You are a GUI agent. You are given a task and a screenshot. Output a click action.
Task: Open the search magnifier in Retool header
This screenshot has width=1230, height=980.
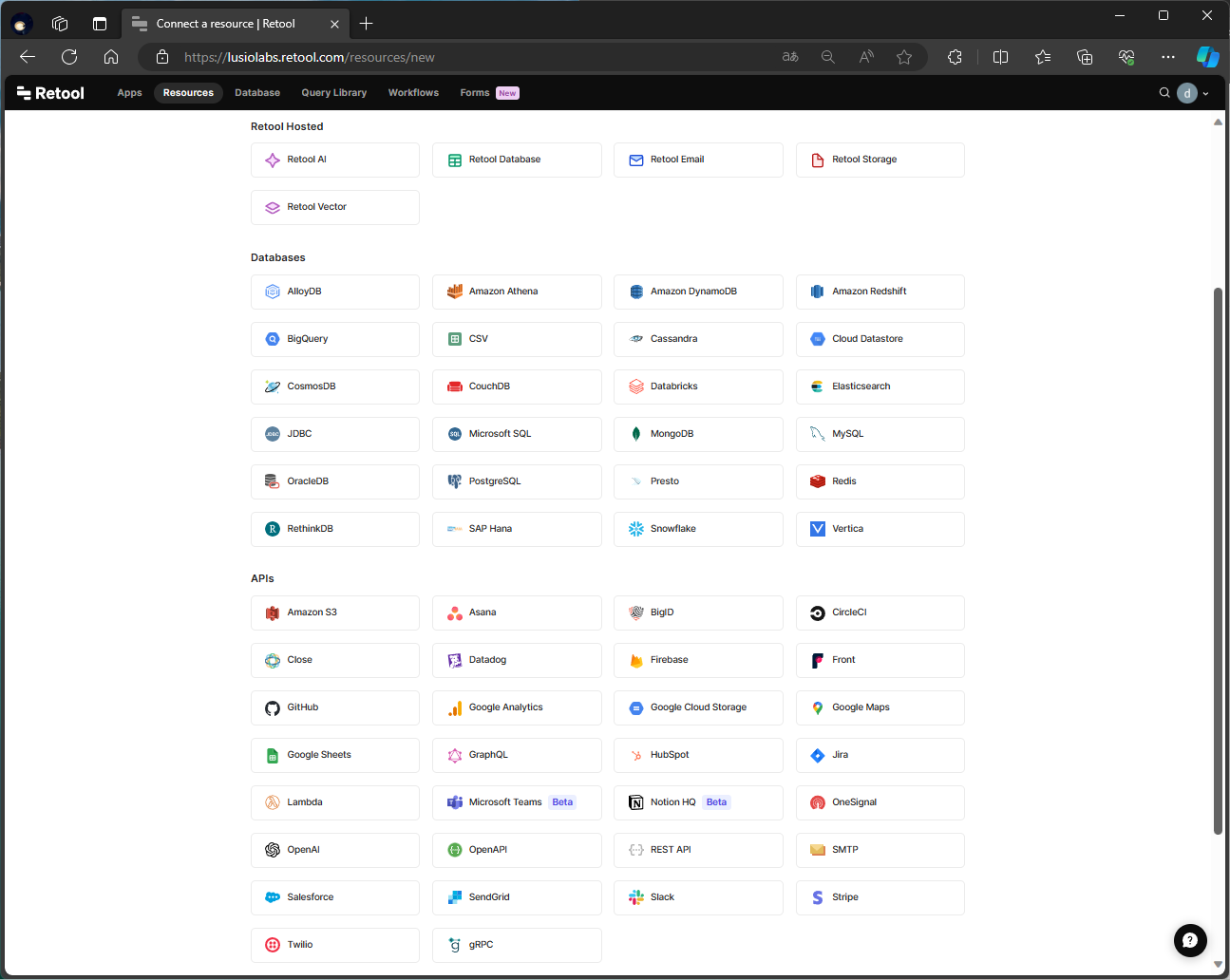(1164, 93)
